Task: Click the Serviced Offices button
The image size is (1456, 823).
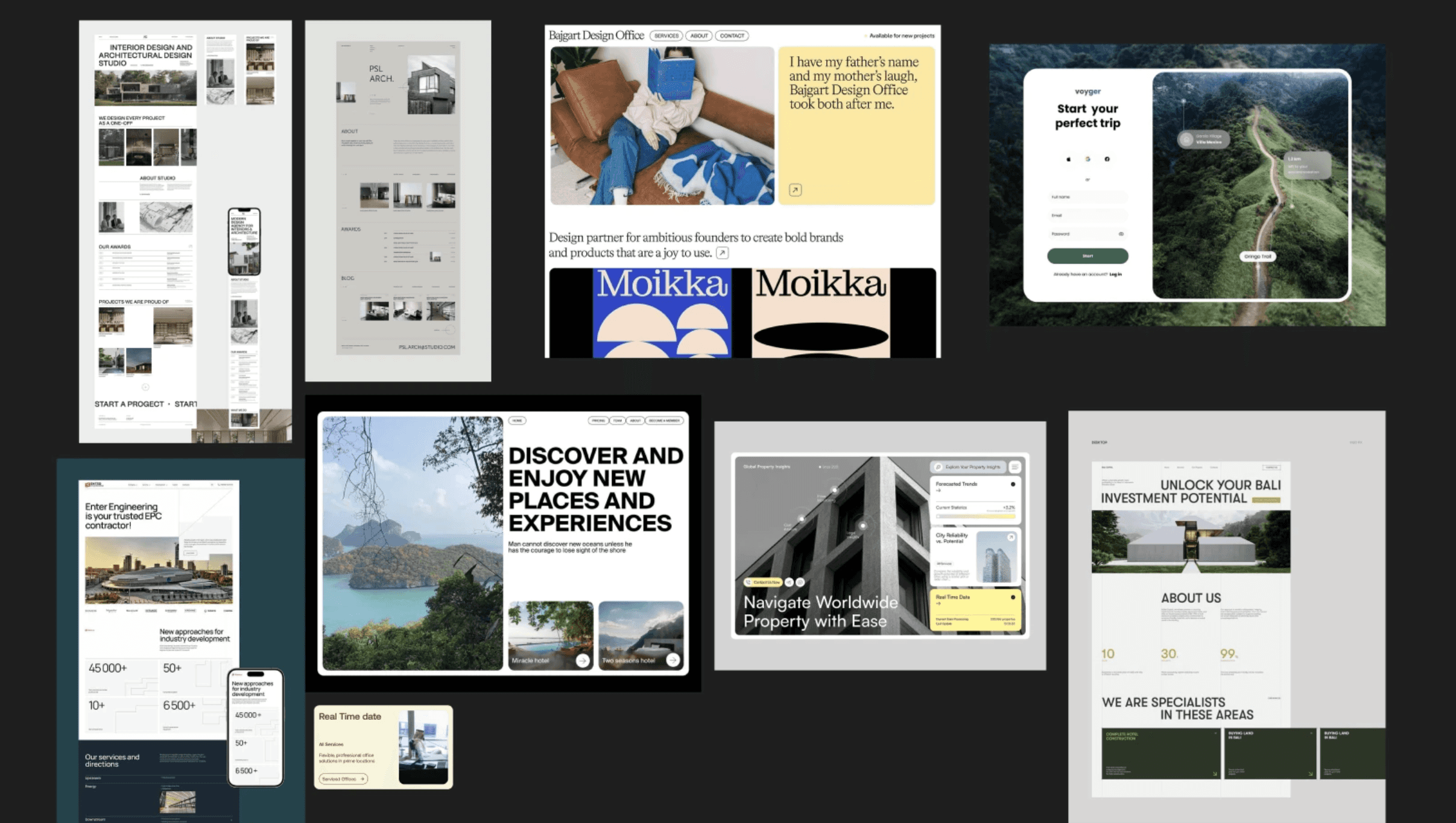Action: (x=343, y=779)
